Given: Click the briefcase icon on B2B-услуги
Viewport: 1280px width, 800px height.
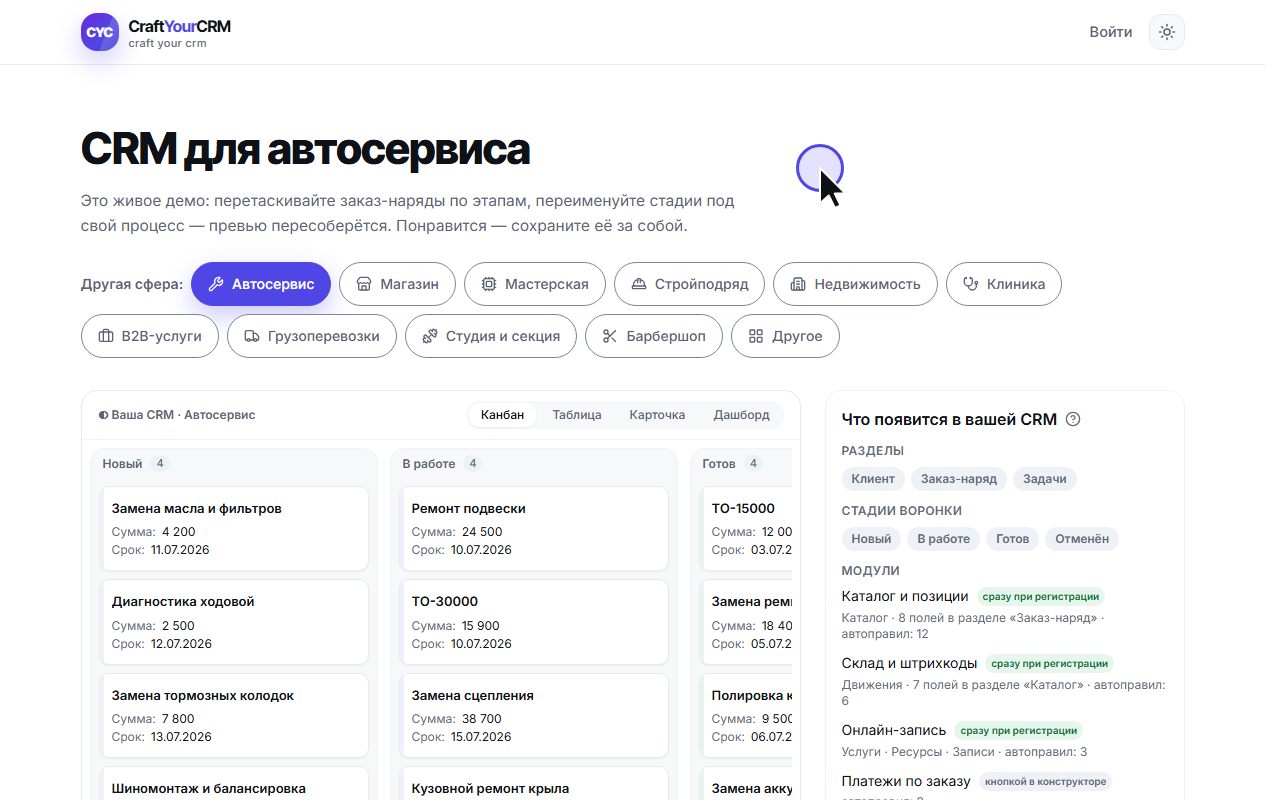Looking at the screenshot, I should pos(106,336).
